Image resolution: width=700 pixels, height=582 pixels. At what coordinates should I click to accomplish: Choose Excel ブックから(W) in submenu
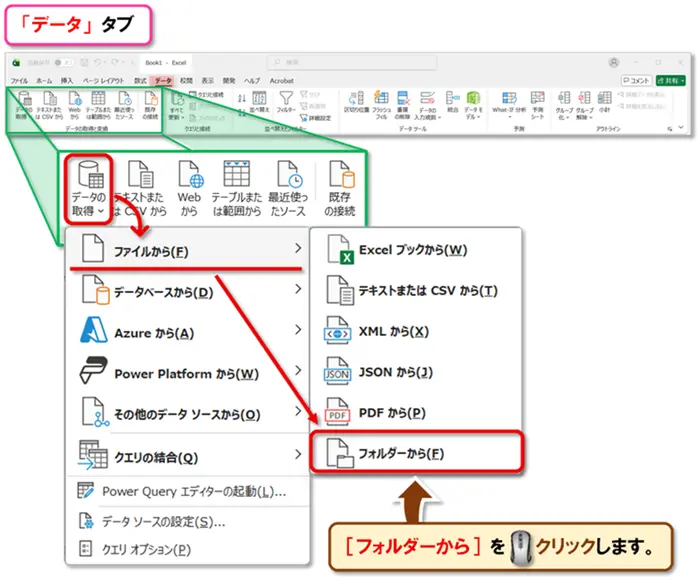pos(416,249)
